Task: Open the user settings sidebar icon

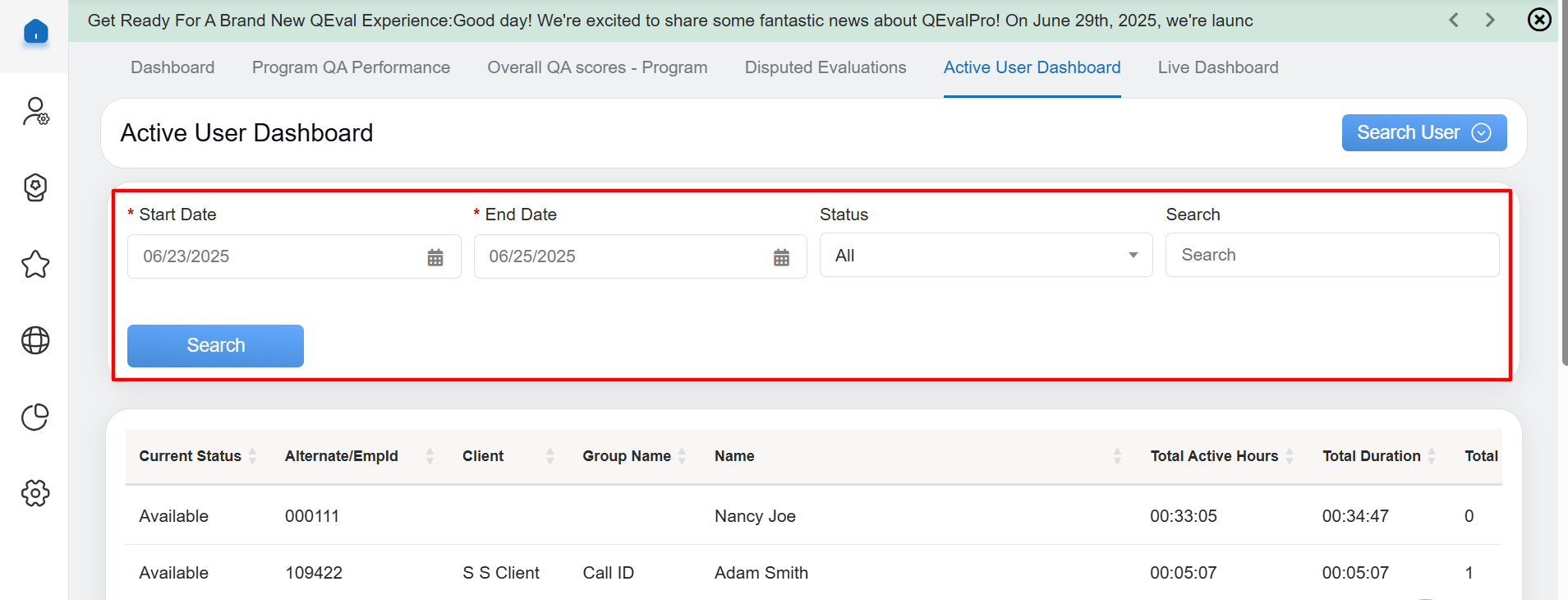Action: click(35, 111)
